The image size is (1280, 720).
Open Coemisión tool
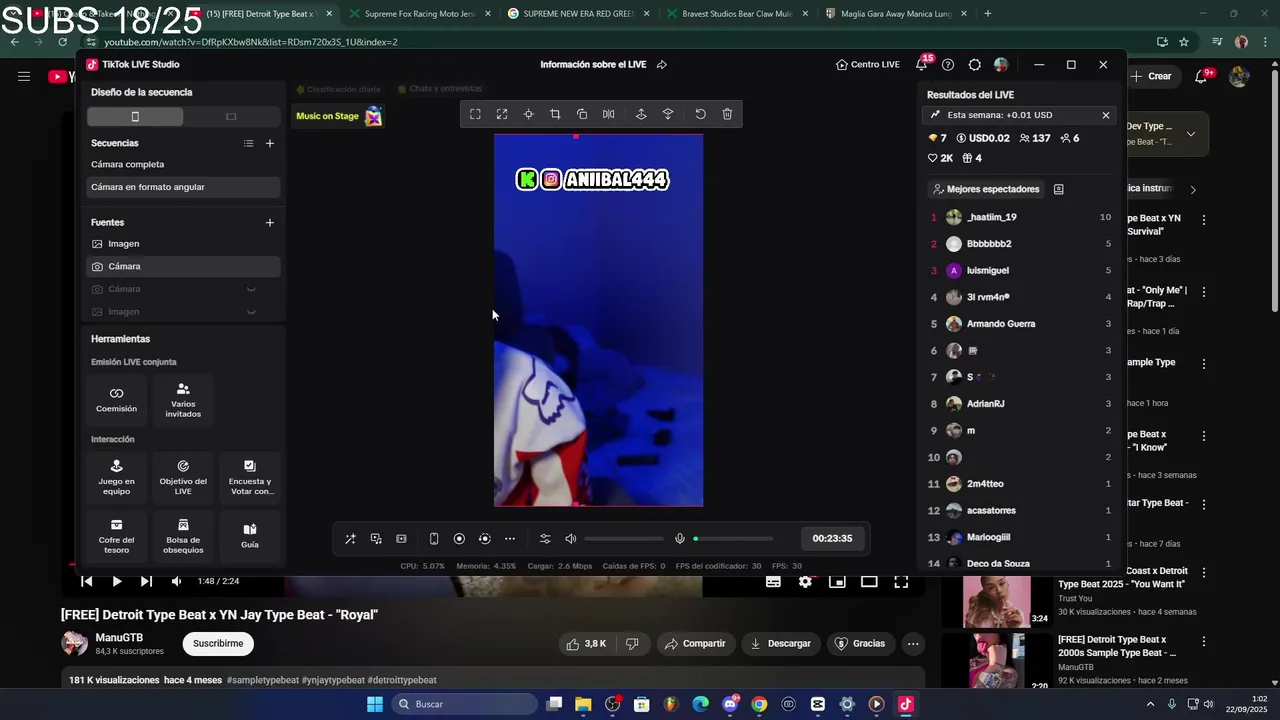[x=116, y=399]
